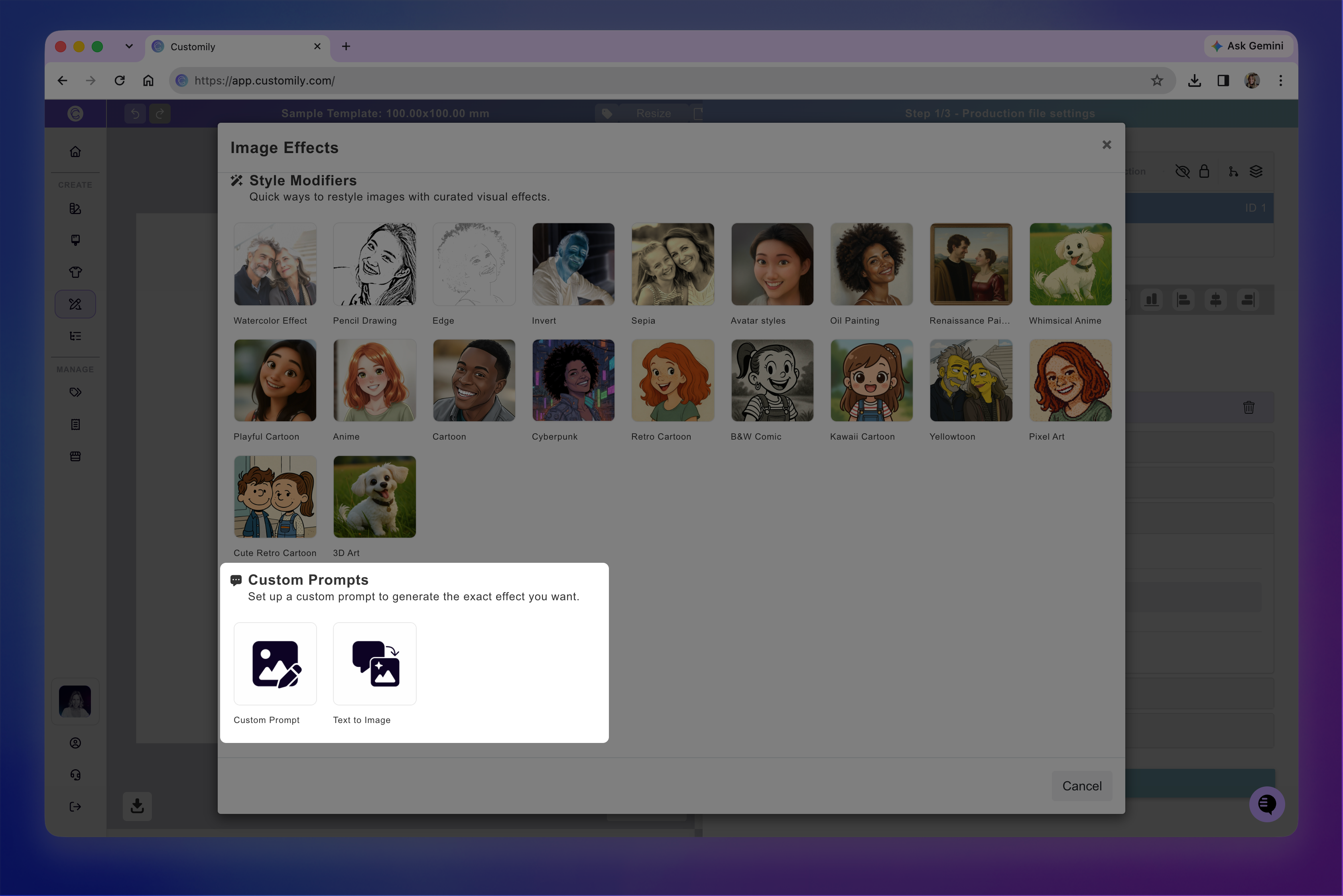
Task: Select the Pixel Art style
Action: pos(1071,381)
